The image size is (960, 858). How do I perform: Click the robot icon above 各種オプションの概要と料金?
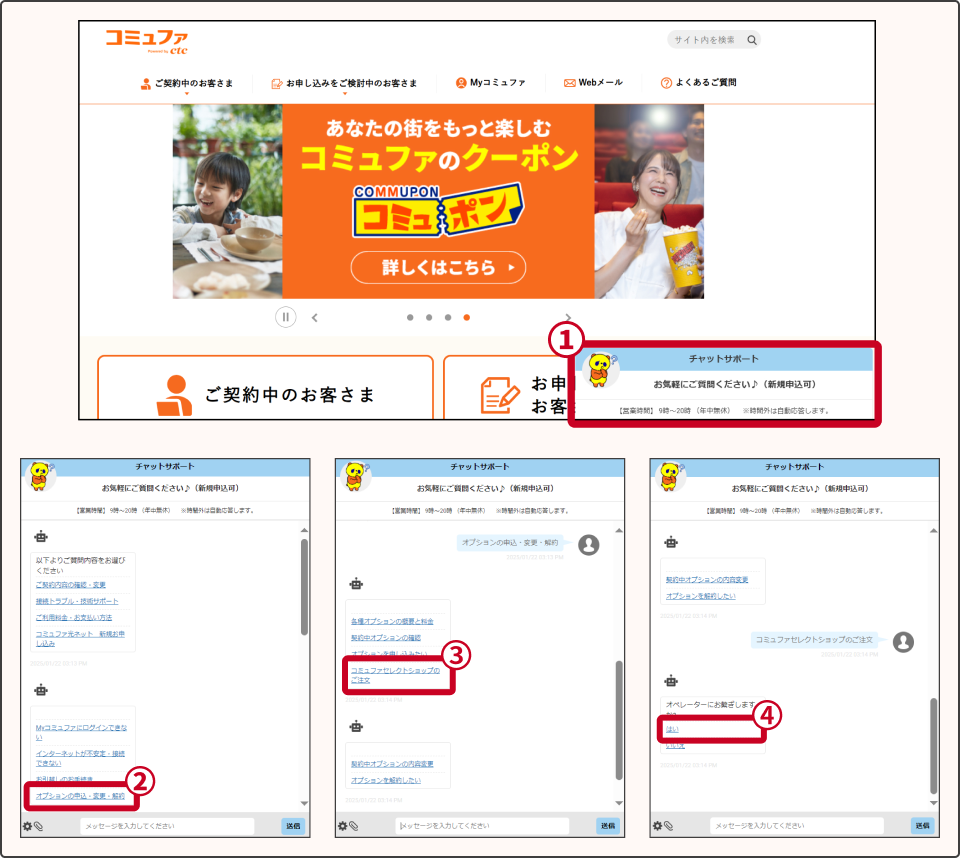click(x=356, y=584)
